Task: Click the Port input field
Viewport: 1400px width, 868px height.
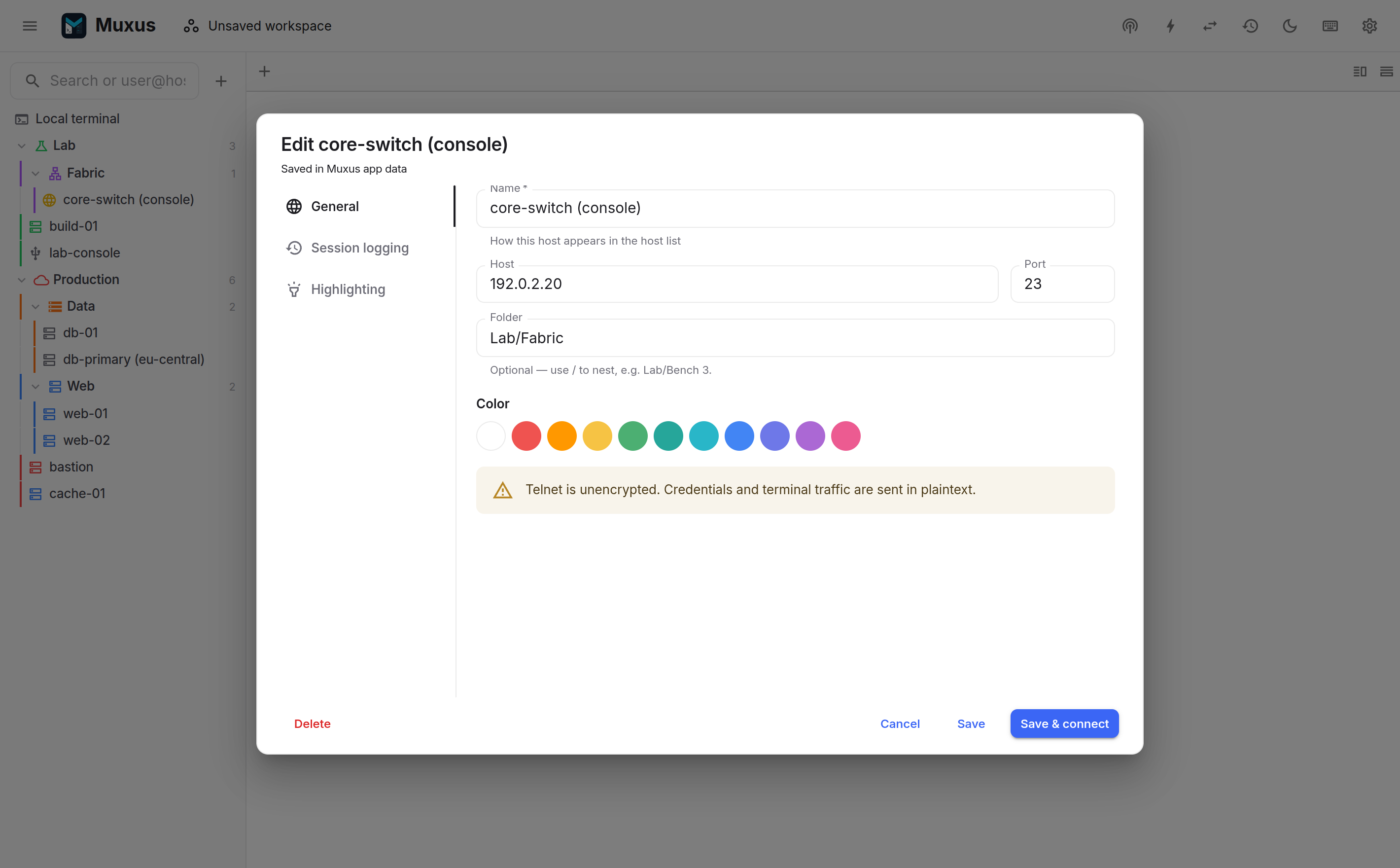Action: (1062, 284)
